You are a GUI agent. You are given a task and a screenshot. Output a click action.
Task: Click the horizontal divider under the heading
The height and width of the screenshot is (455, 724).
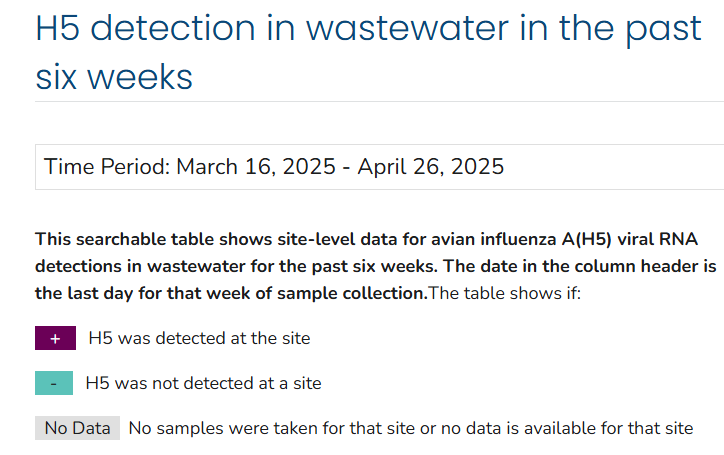tap(380, 101)
